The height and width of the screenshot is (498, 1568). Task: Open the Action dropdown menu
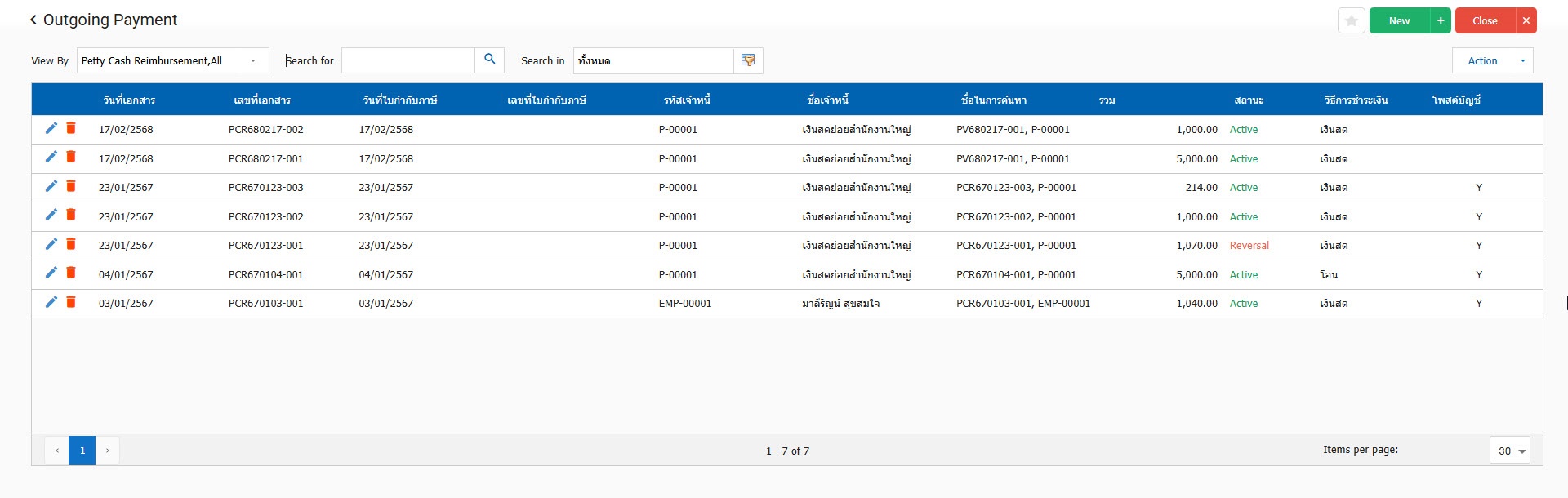coord(1492,60)
